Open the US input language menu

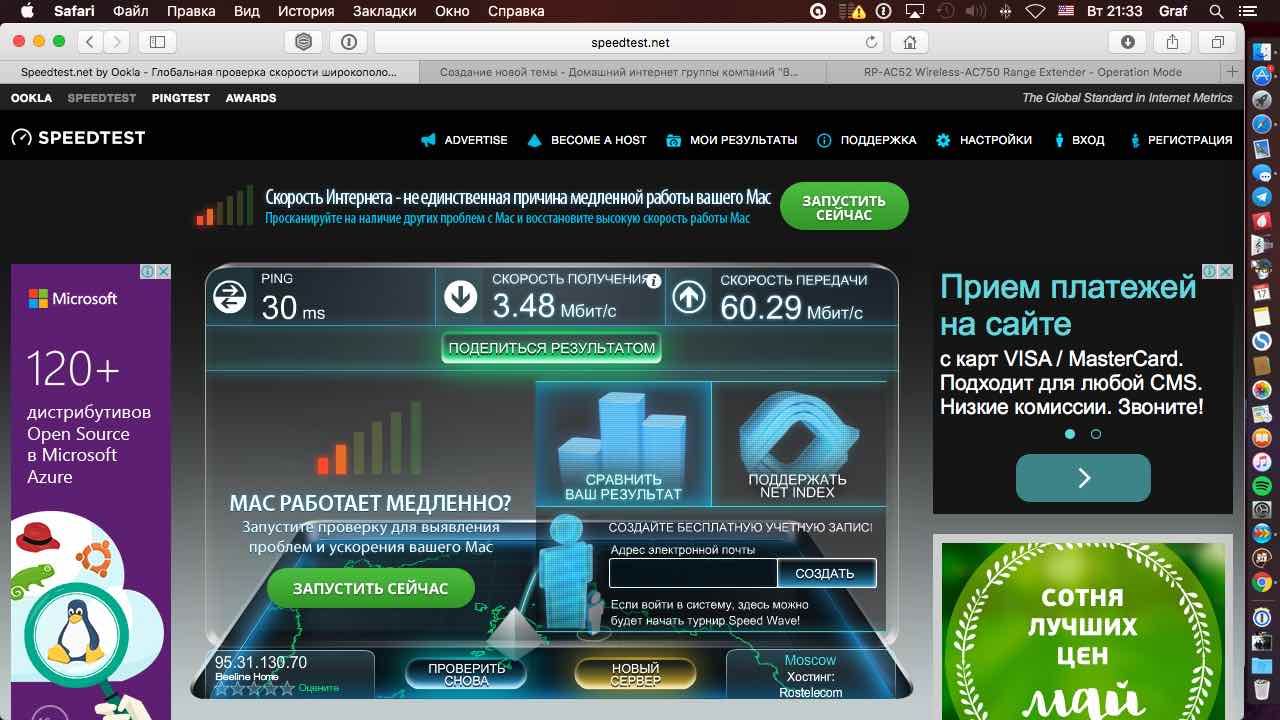pos(1065,11)
